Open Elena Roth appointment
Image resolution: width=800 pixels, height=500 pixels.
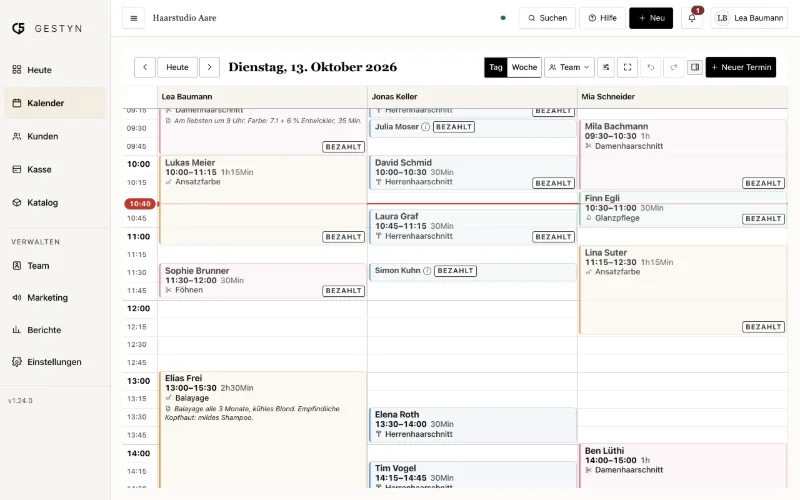[472, 424]
